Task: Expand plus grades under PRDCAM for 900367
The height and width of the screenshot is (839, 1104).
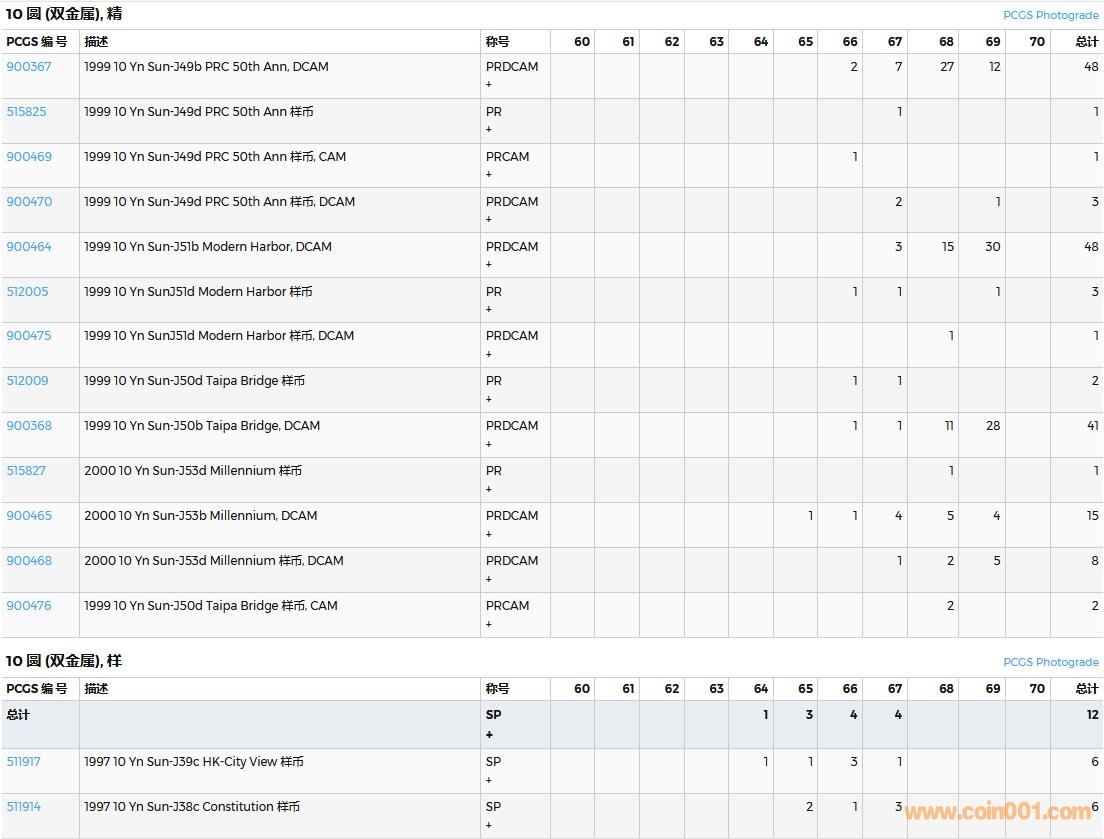Action: pyautogui.click(x=489, y=85)
